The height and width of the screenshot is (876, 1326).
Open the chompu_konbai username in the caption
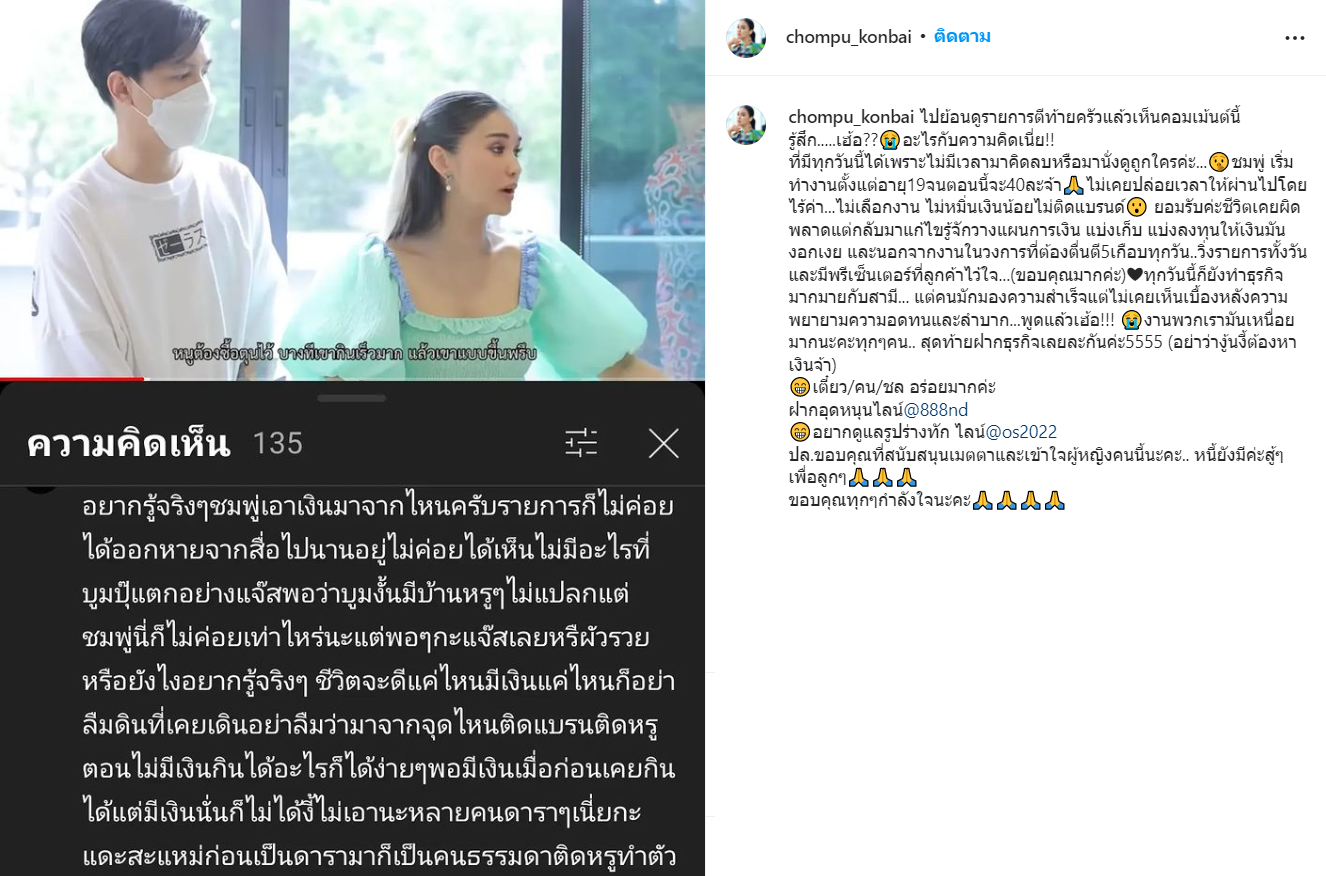(848, 117)
